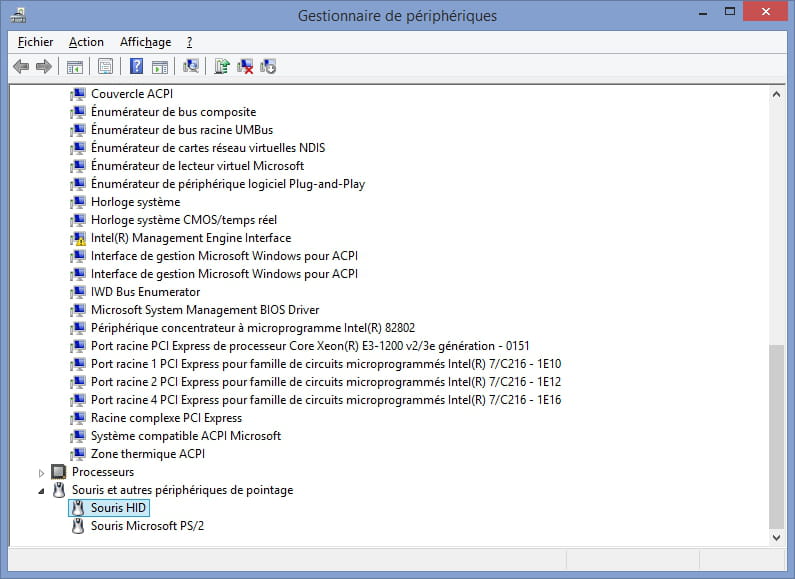Click the Horloge système device icon

tap(78, 202)
